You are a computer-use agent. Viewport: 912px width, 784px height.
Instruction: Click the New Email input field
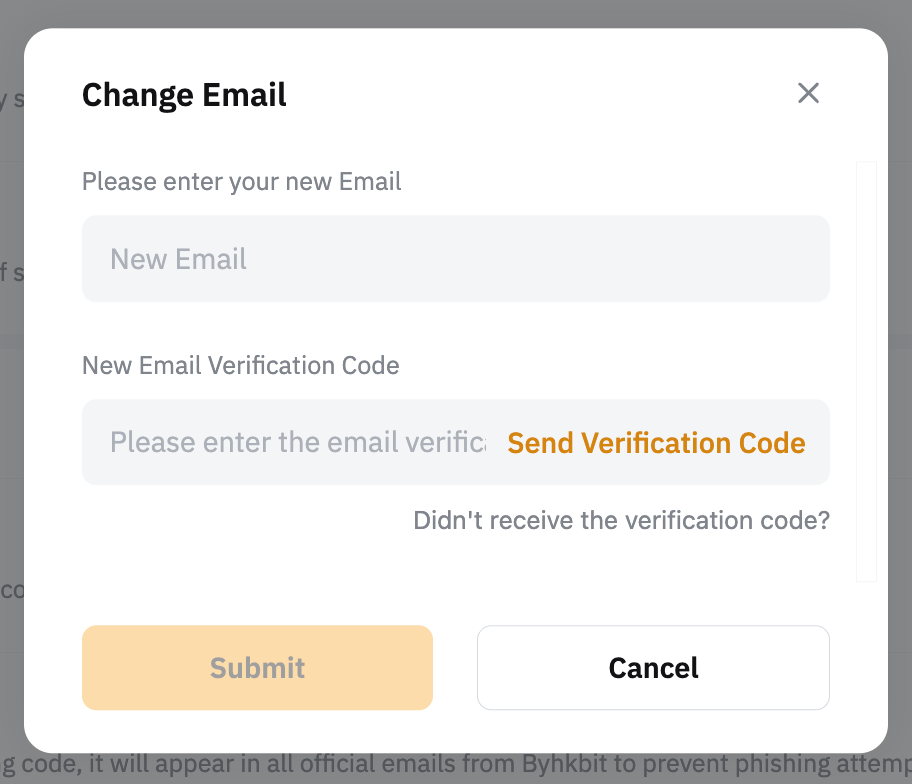click(455, 259)
